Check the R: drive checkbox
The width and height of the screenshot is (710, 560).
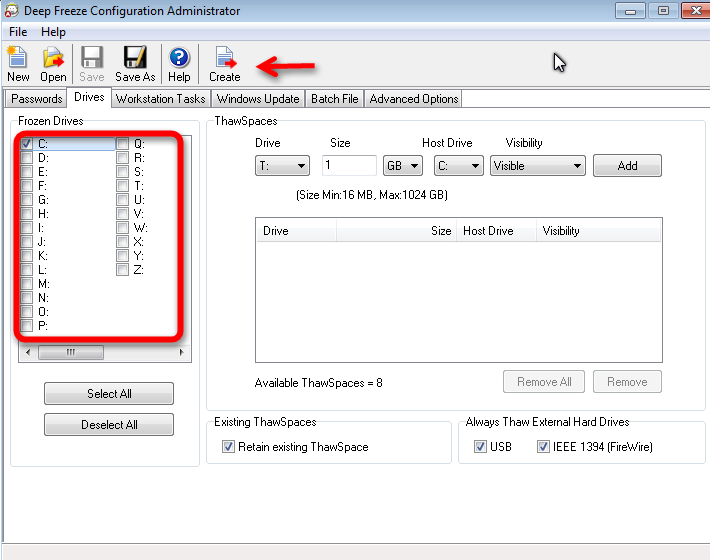click(x=122, y=158)
